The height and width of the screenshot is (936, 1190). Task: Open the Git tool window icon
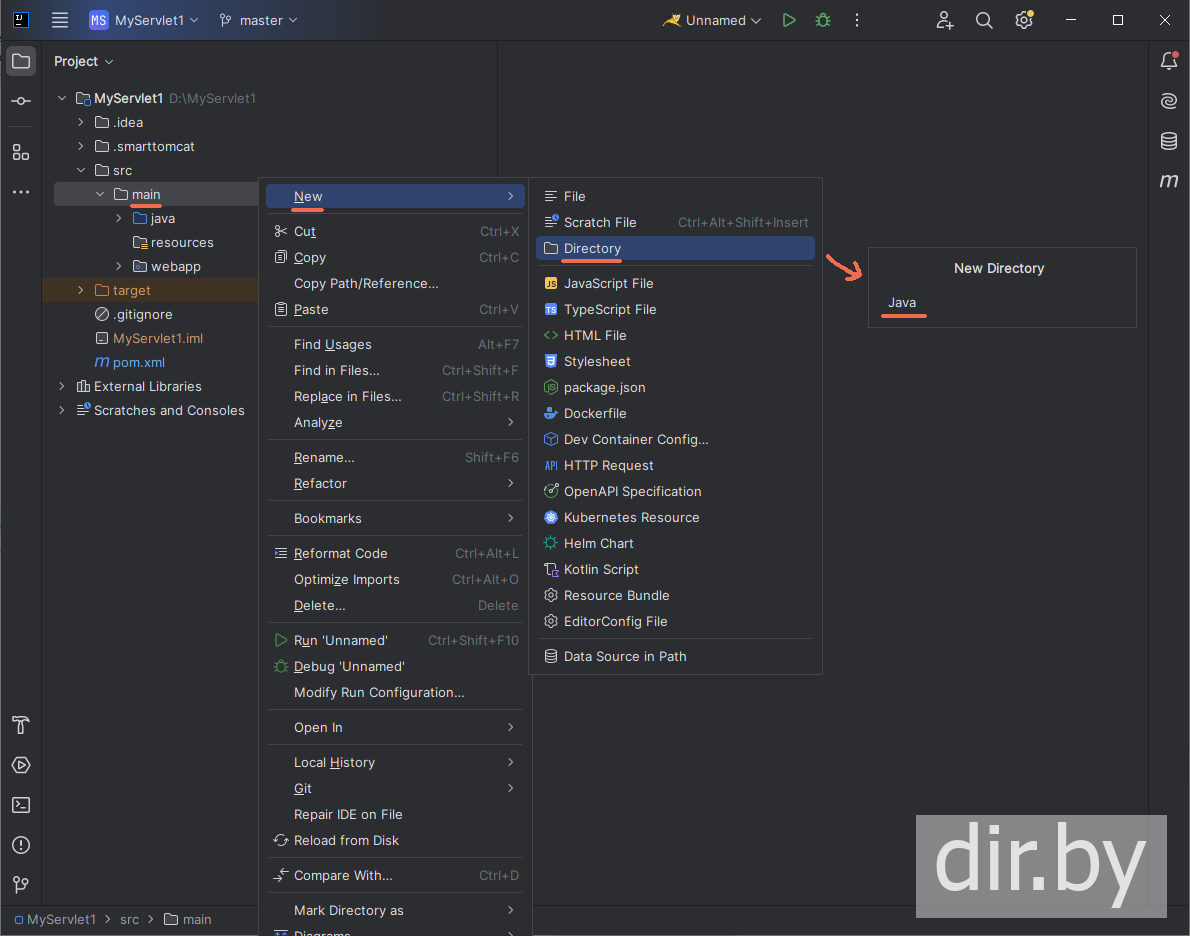tap(20, 885)
